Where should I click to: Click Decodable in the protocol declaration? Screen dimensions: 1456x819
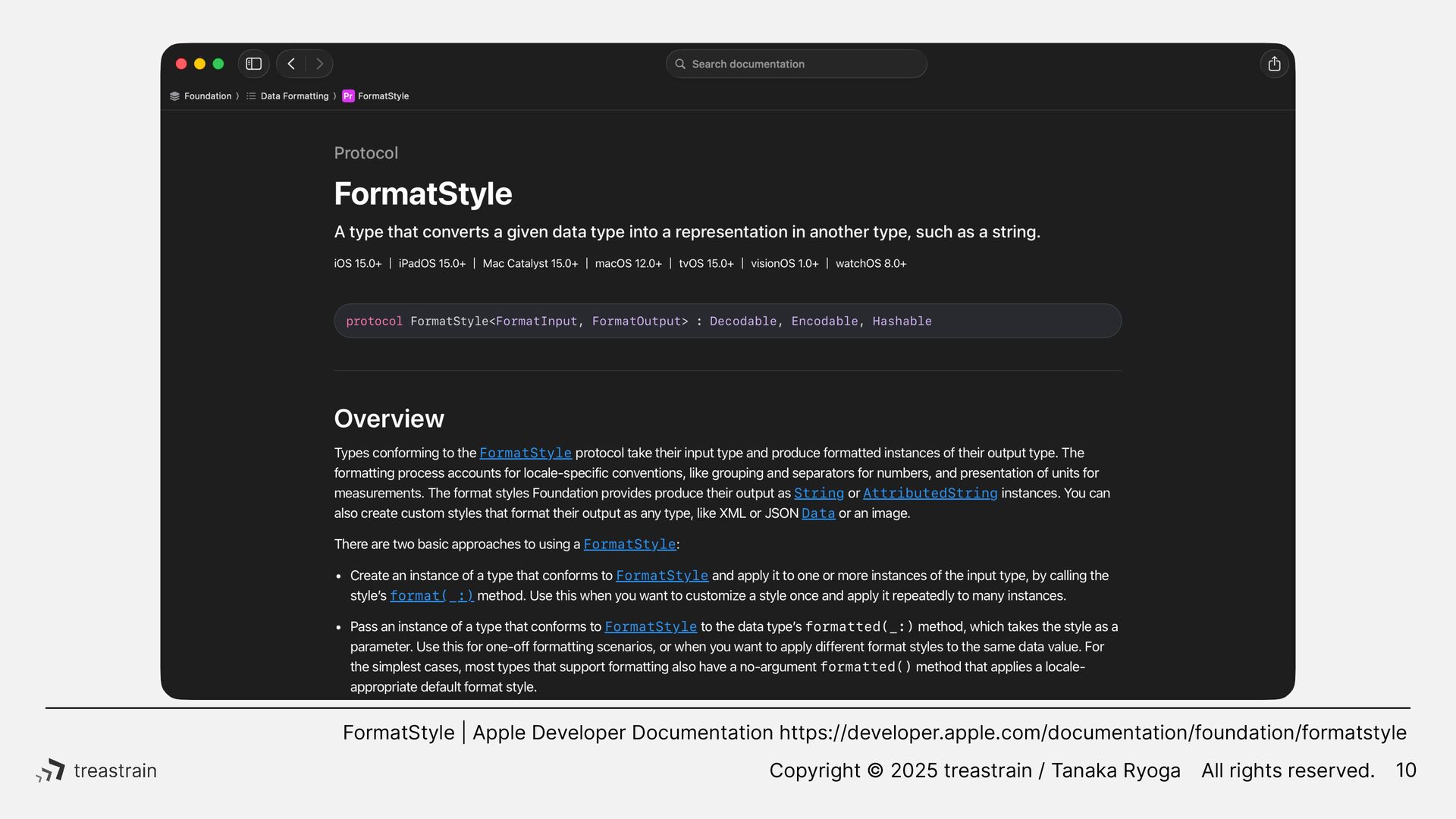click(x=743, y=322)
